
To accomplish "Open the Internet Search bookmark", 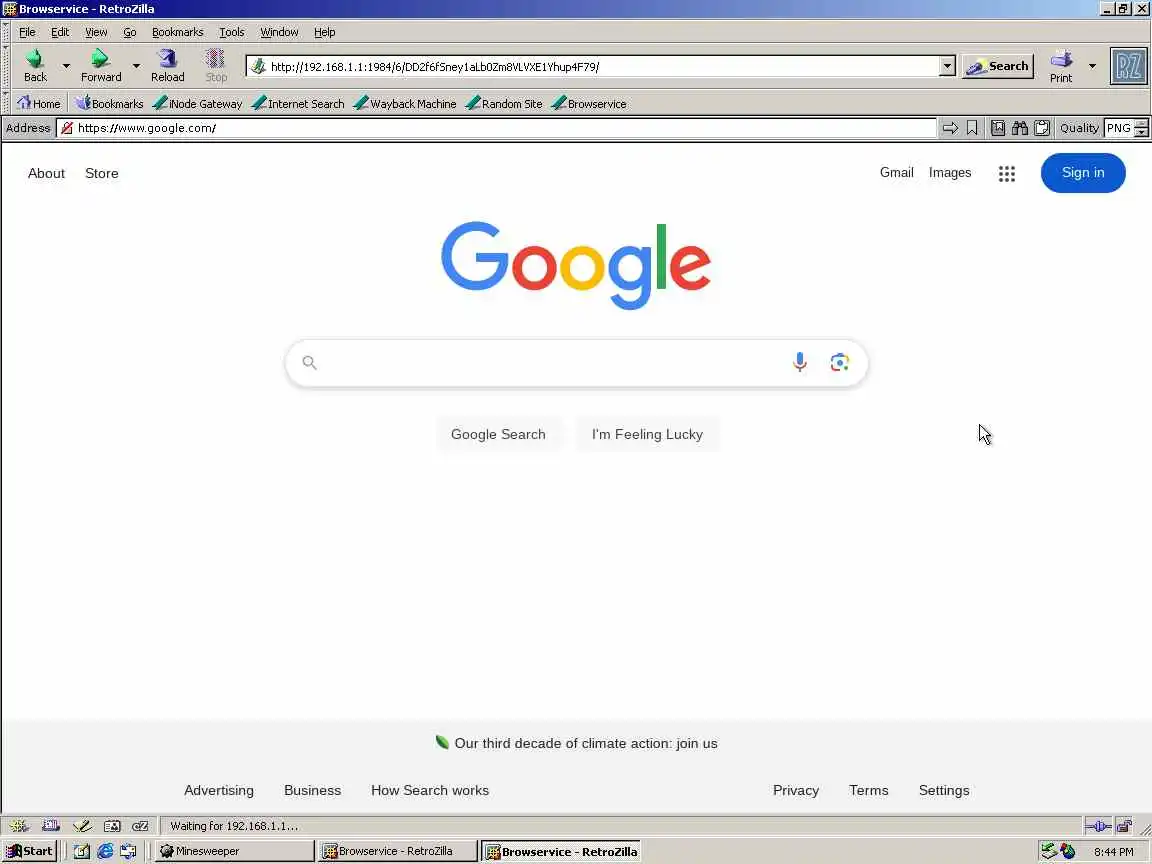I will 298,104.
